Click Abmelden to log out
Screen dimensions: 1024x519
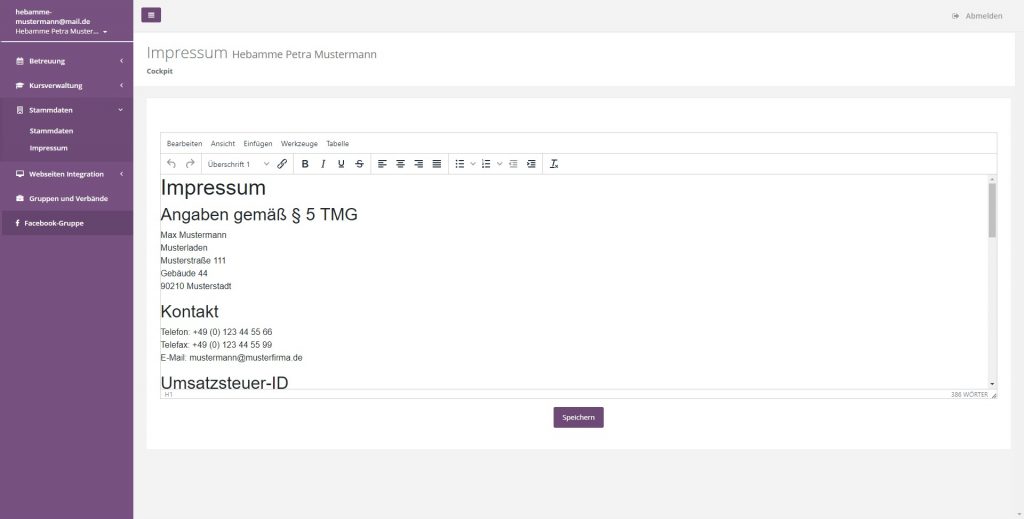(977, 16)
